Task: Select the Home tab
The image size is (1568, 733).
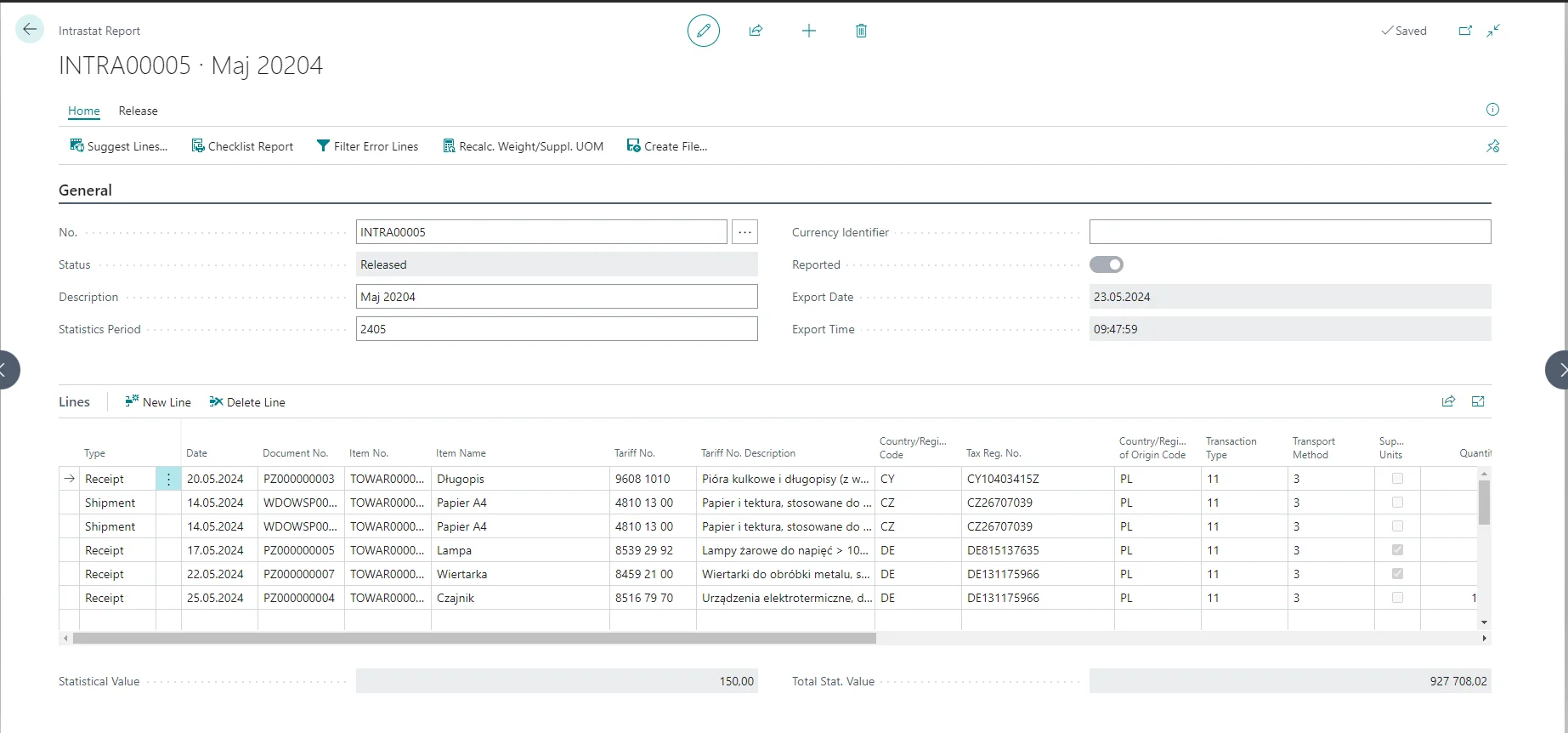Action: pyautogui.click(x=83, y=111)
